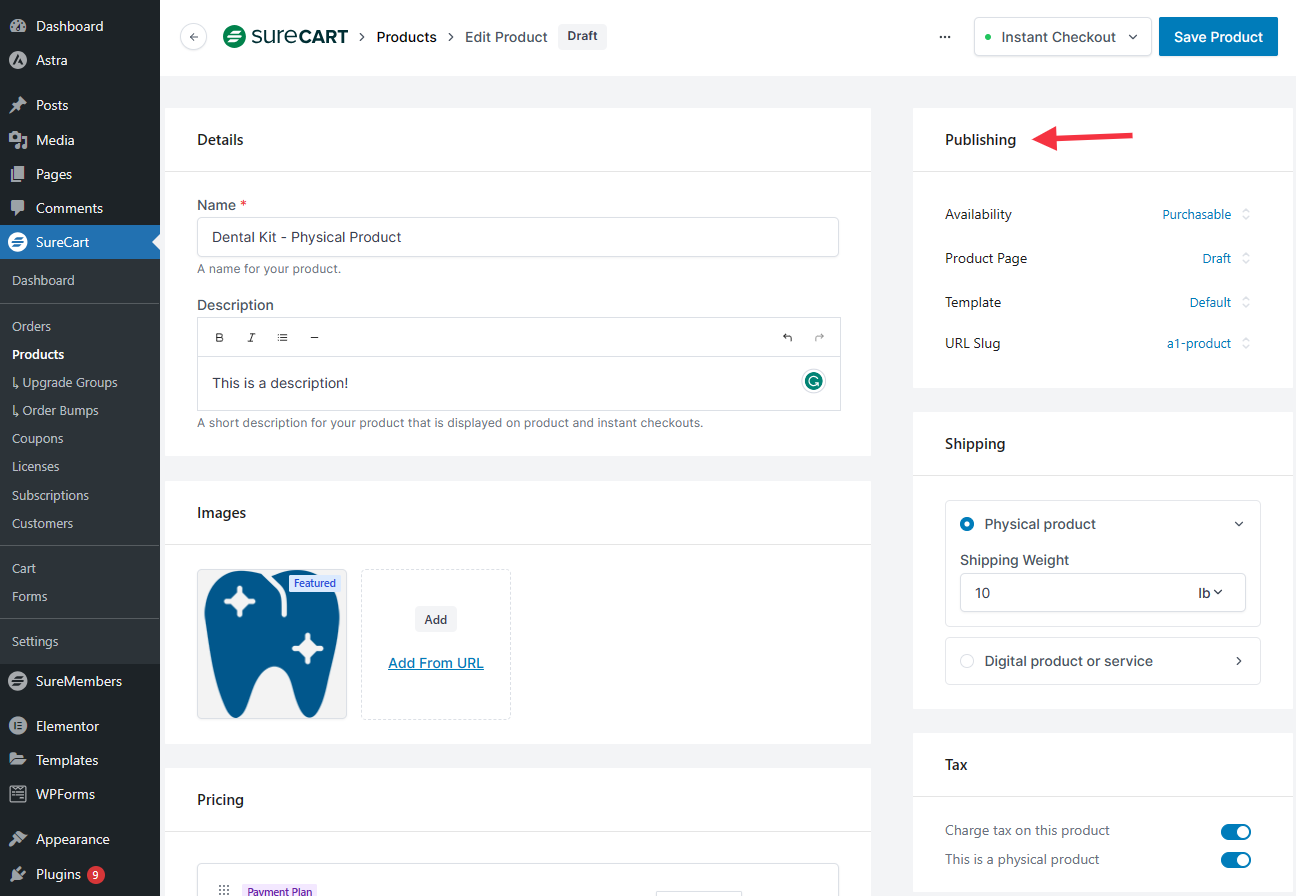Insert bullet list in description
1296x896 pixels.
point(283,338)
